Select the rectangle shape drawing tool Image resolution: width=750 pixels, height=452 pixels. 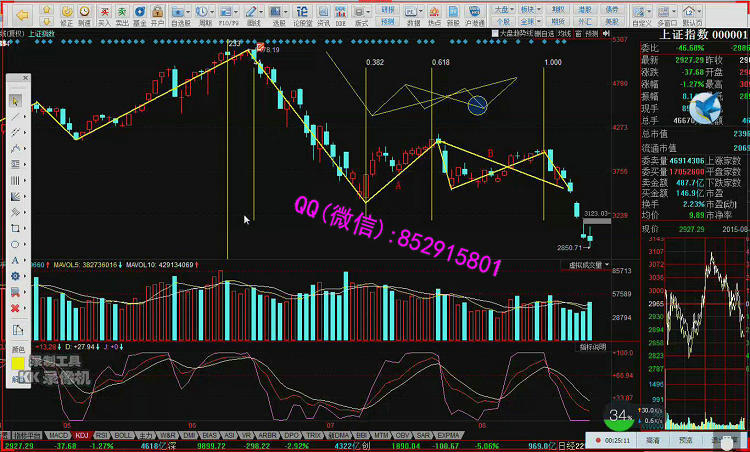(15, 227)
